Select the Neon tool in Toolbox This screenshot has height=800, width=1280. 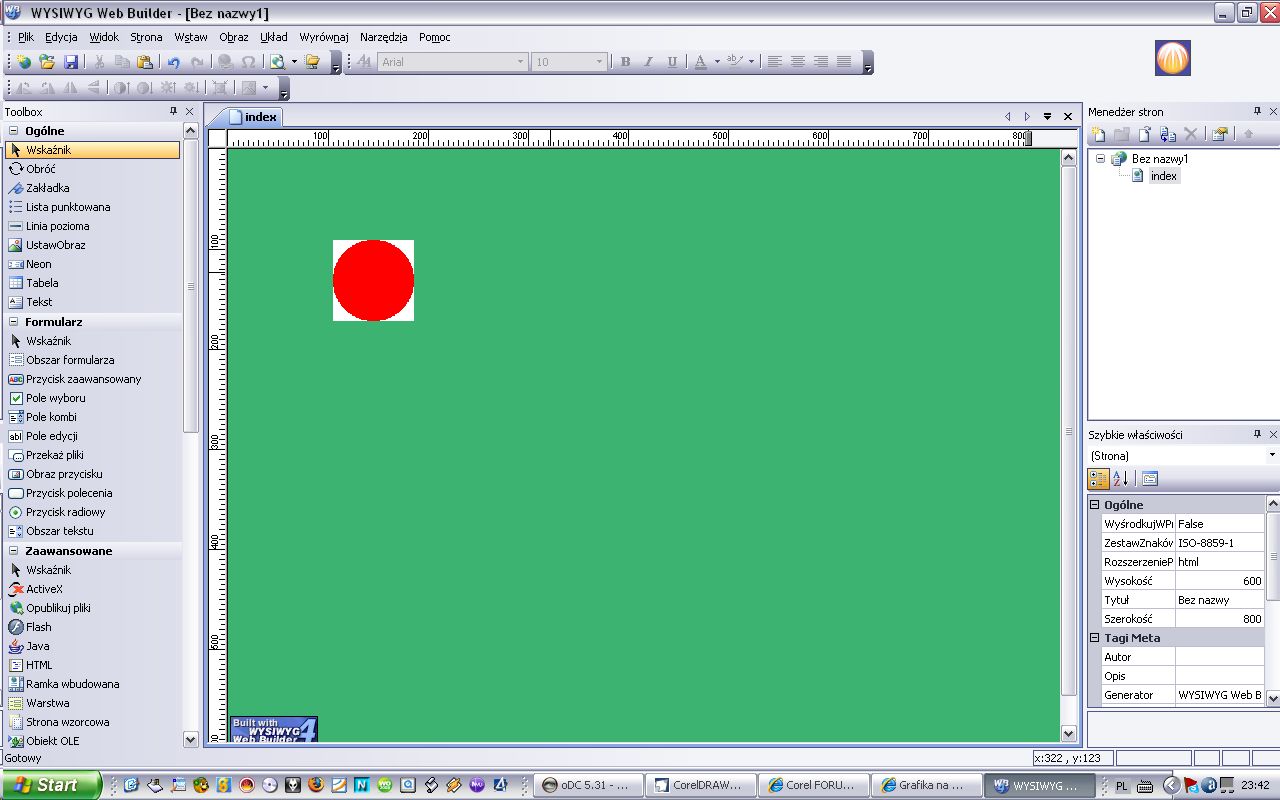click(39, 264)
